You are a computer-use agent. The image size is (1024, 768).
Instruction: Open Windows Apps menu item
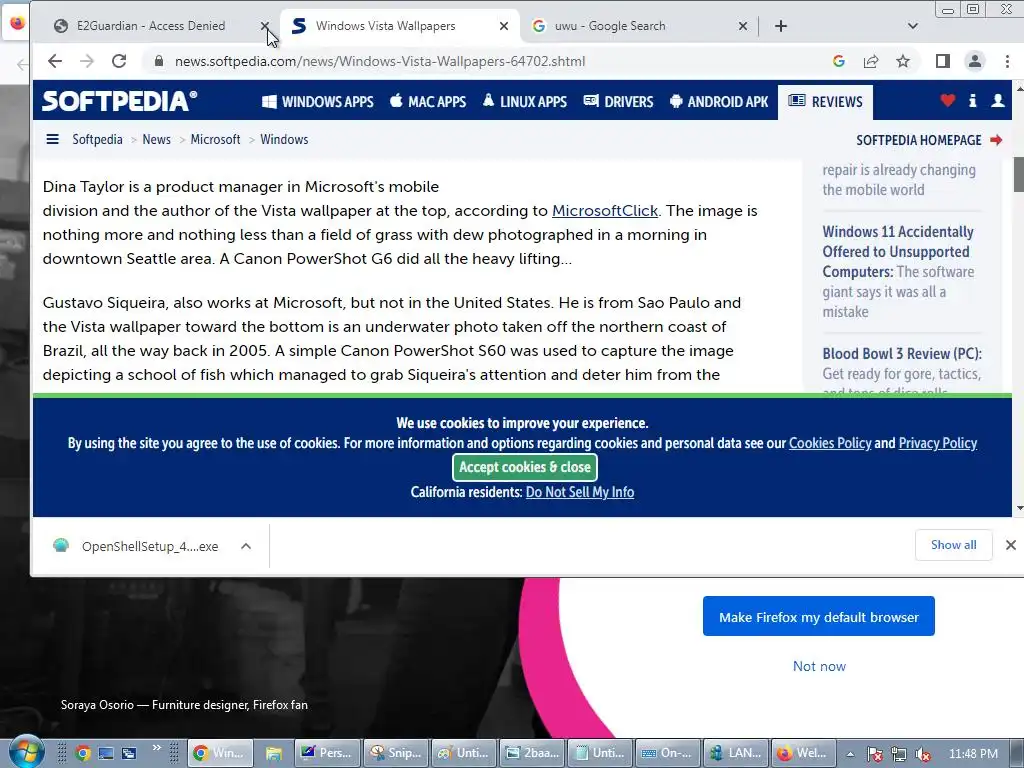tap(318, 102)
